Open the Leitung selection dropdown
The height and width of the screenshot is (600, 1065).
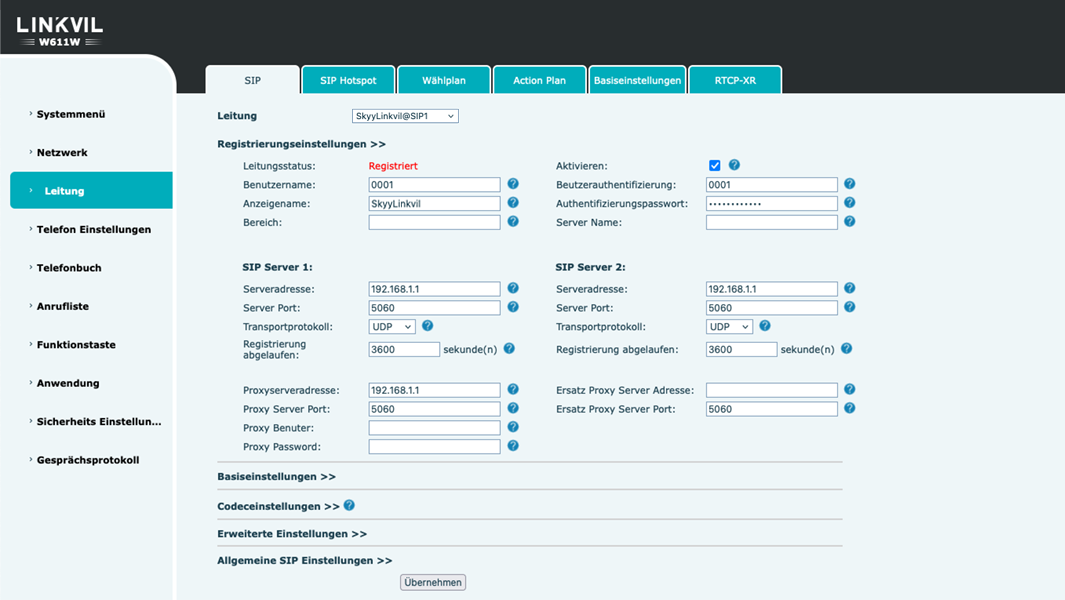(405, 116)
